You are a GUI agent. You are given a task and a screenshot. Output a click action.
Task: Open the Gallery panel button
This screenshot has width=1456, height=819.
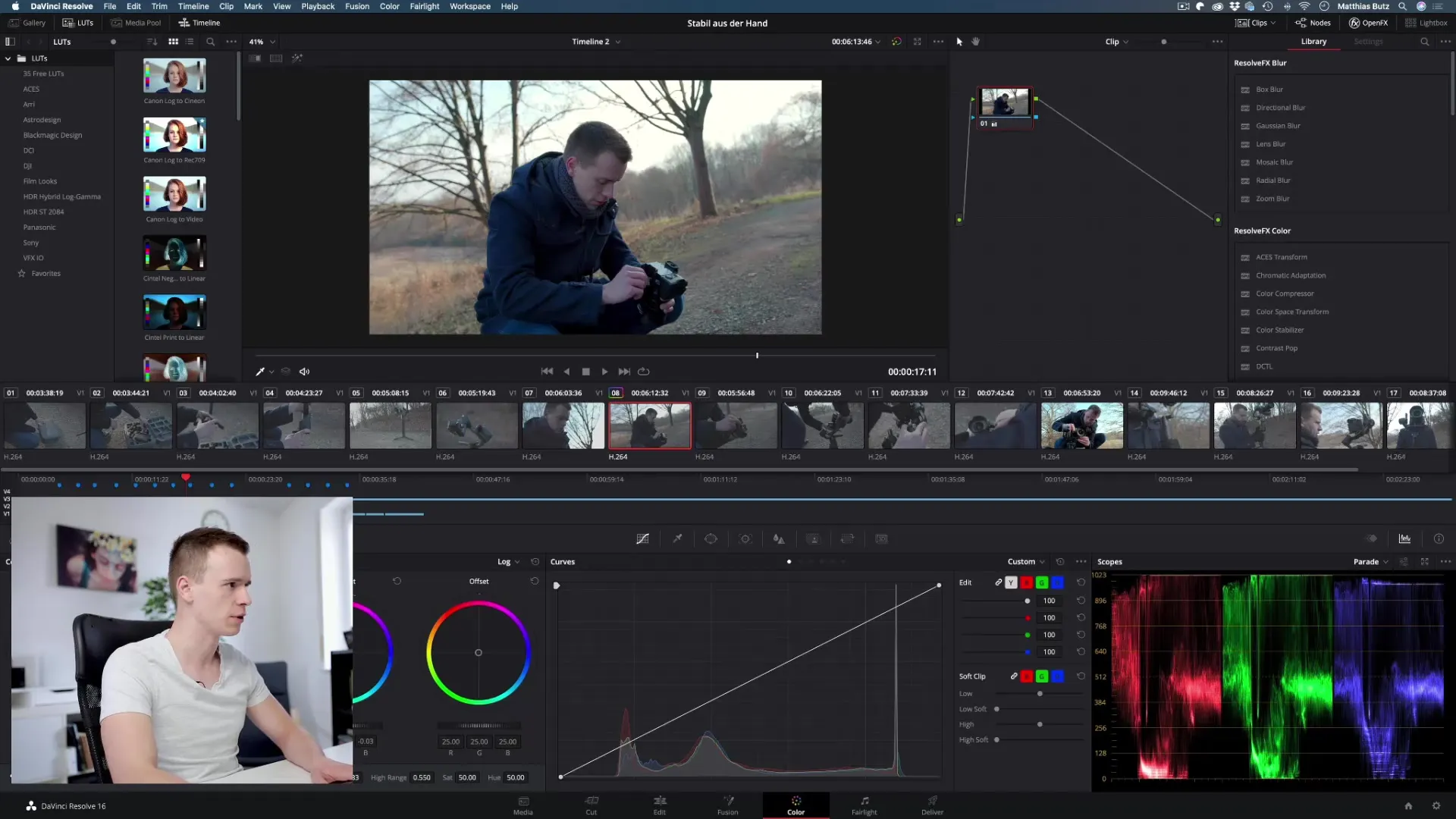(27, 23)
